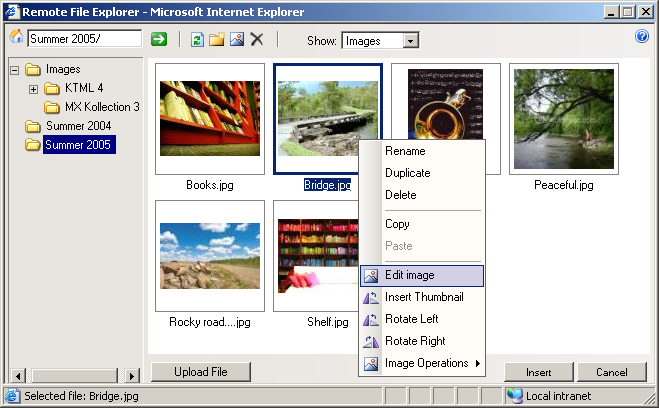Click the Refresh toolbar icon
This screenshot has height=408, width=659.
197,39
